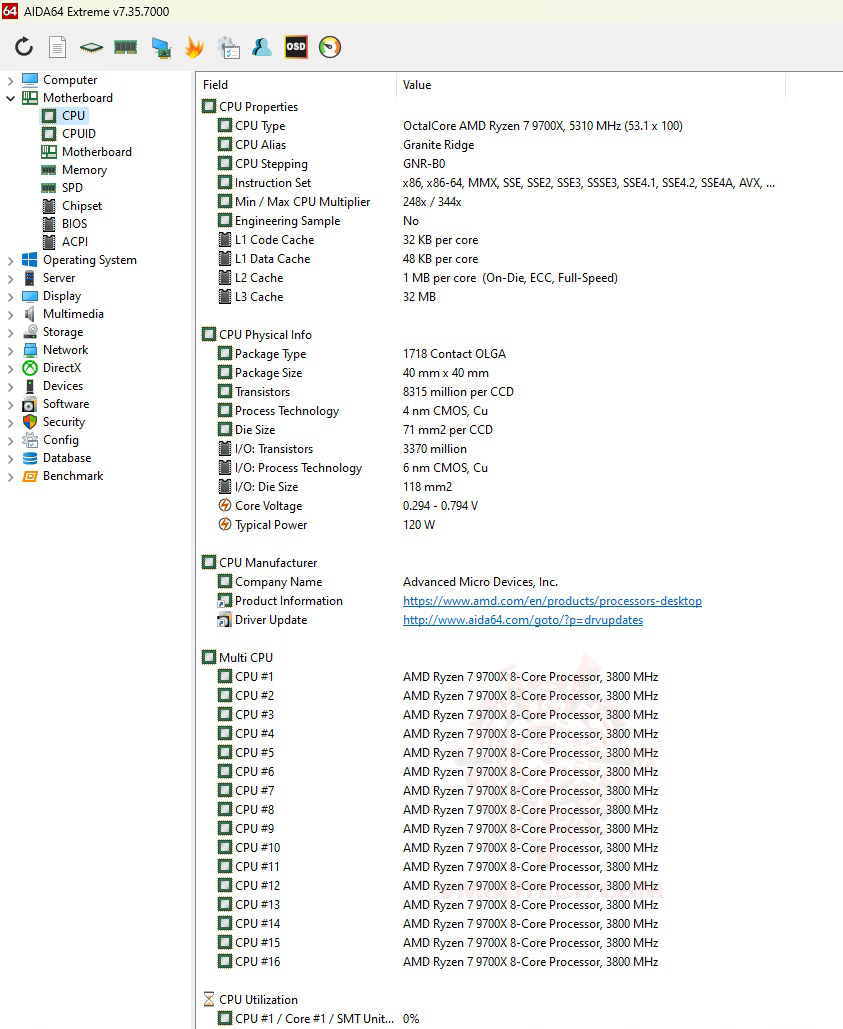Click the motherboard chip toolbar icon
This screenshot has width=843, height=1029.
coord(91,47)
